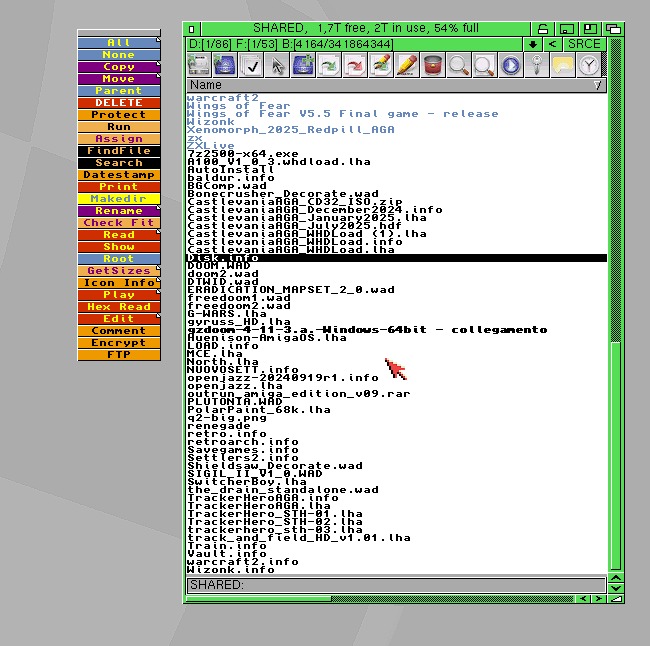
Task: Open the down-arrow lister dropdown menu
Action: tap(533, 44)
